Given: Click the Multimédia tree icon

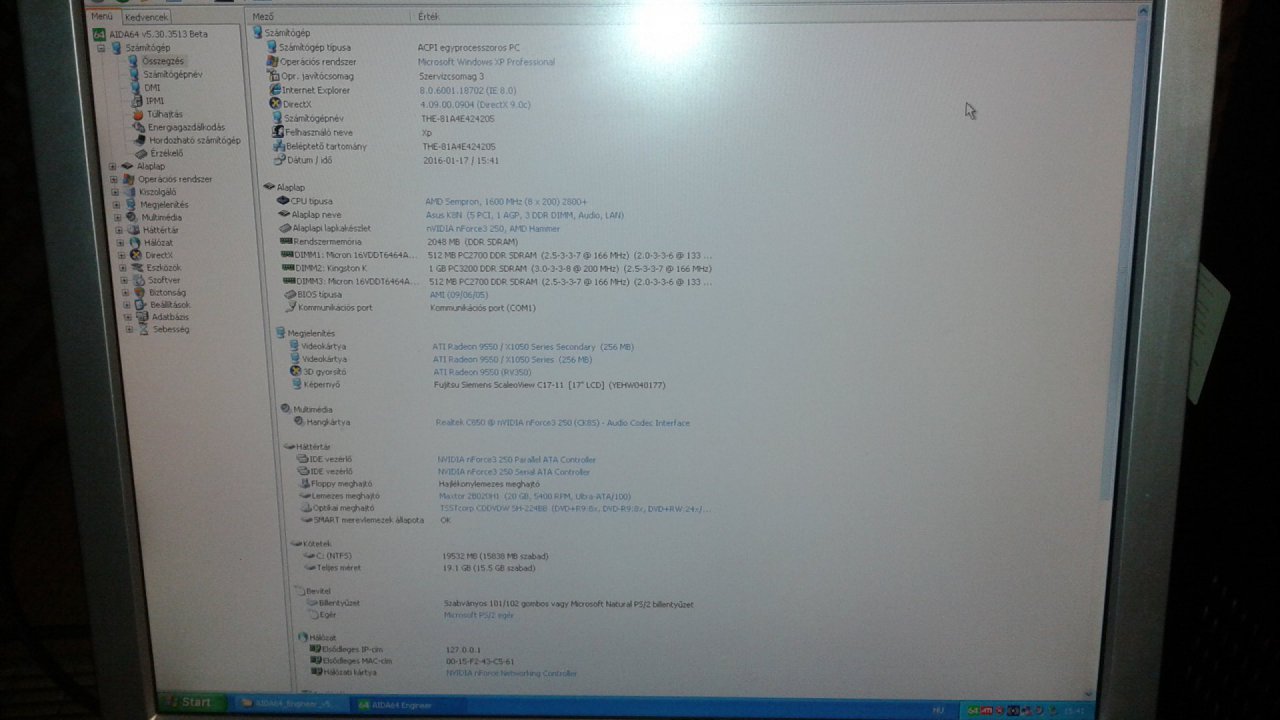Looking at the screenshot, I should click(x=131, y=217).
